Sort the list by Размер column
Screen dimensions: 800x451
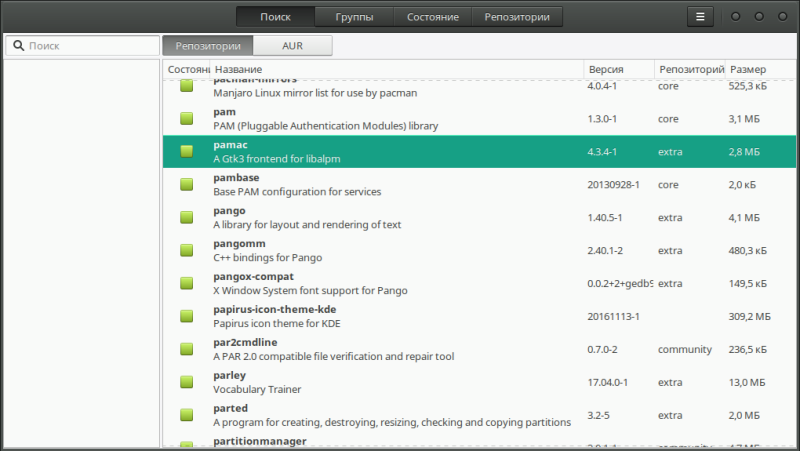pos(760,70)
